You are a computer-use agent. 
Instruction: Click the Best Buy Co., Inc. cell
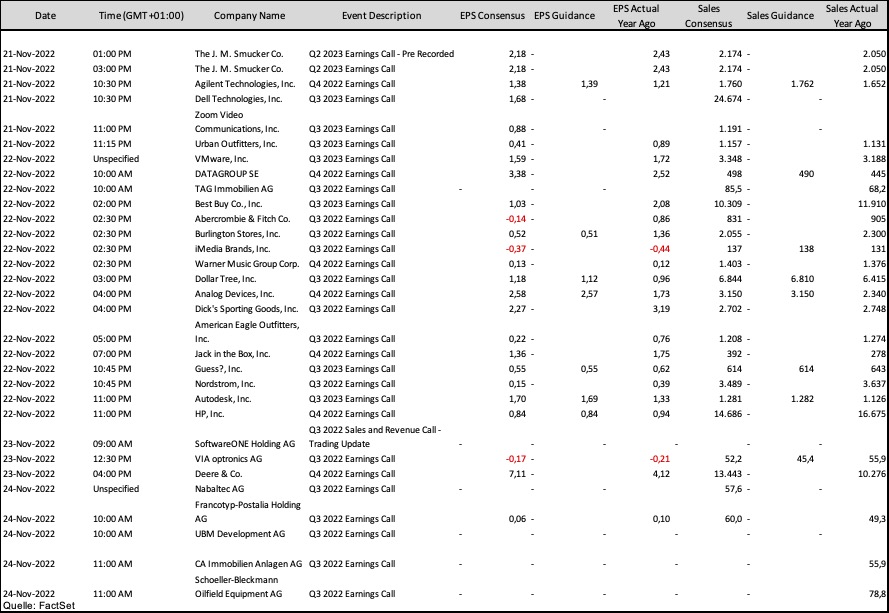tap(228, 204)
